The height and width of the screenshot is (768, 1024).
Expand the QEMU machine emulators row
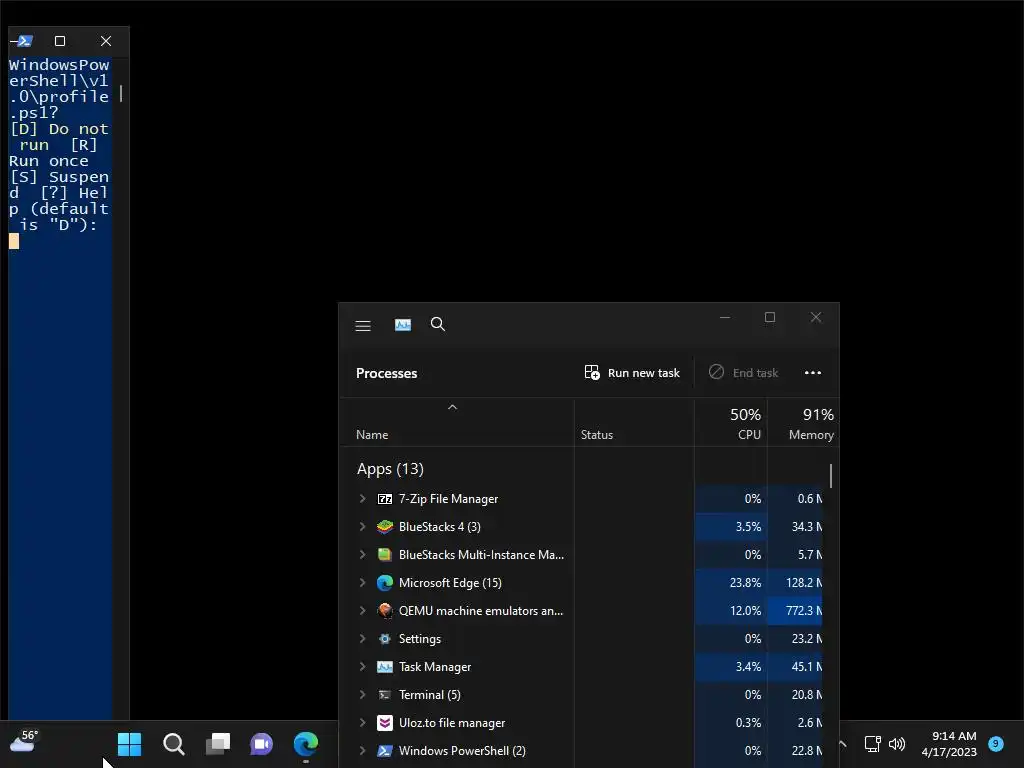tap(362, 611)
